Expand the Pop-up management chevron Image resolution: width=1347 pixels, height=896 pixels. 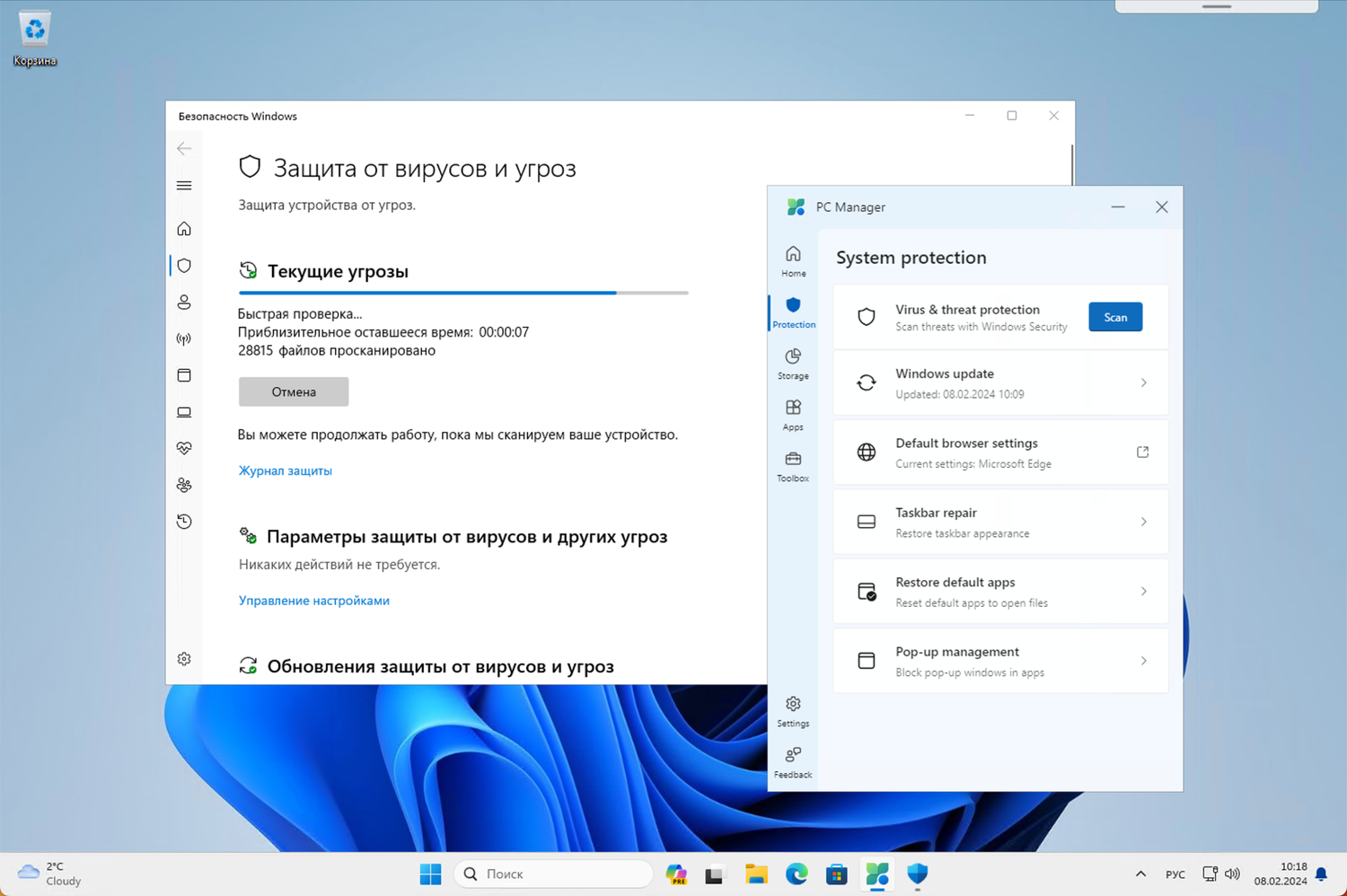[x=1144, y=661]
